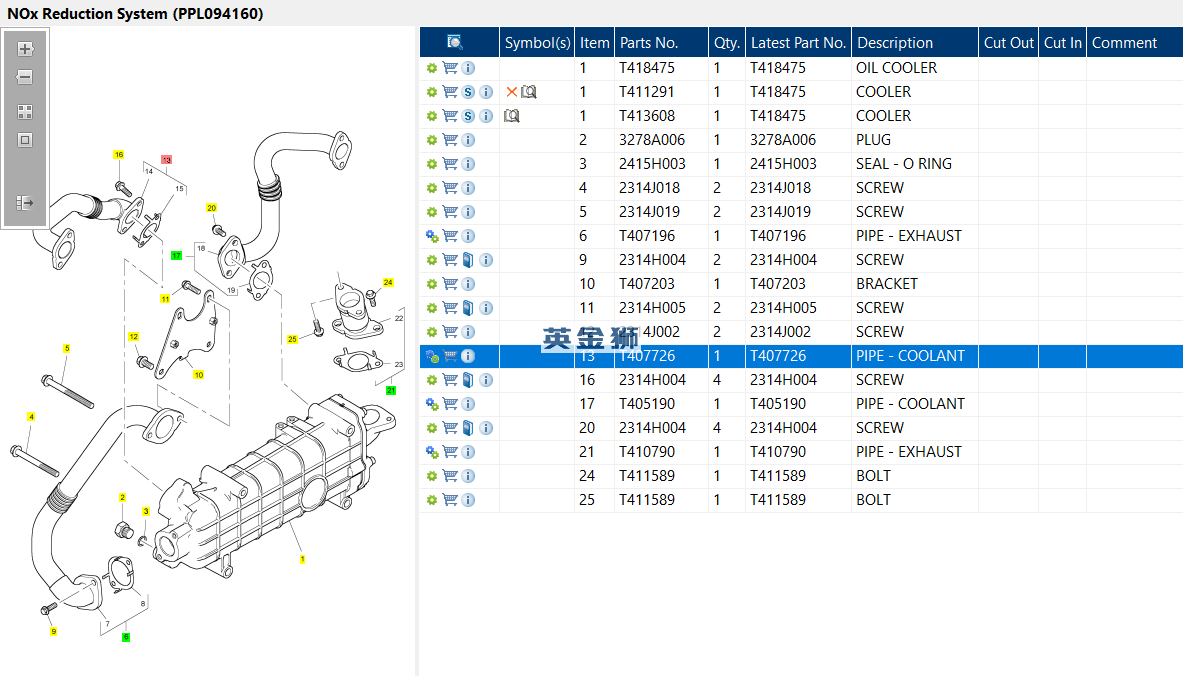This screenshot has width=1183, height=676.
Task: Click the Cut Out column header
Action: tap(1008, 42)
